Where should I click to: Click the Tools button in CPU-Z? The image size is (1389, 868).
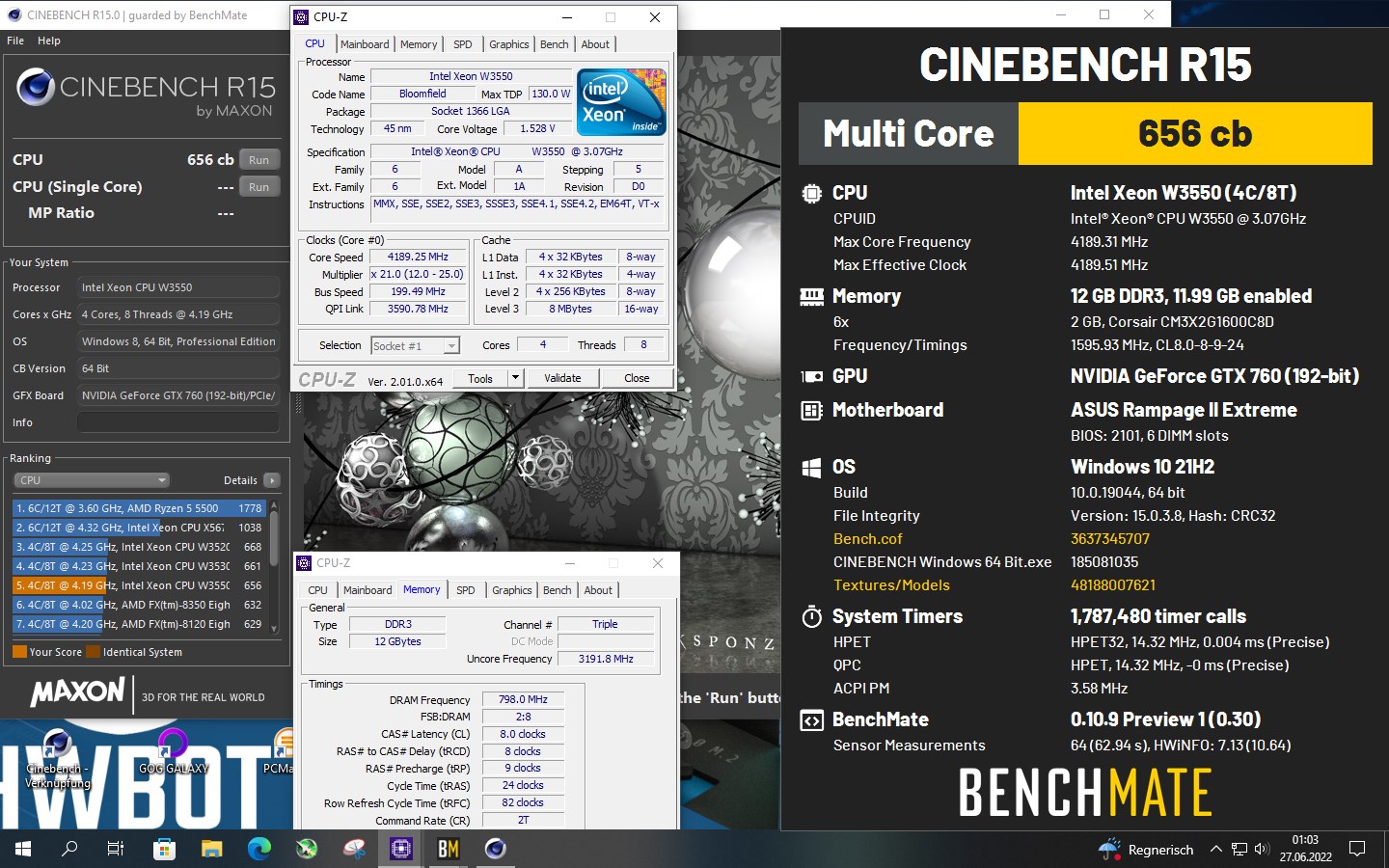480,378
